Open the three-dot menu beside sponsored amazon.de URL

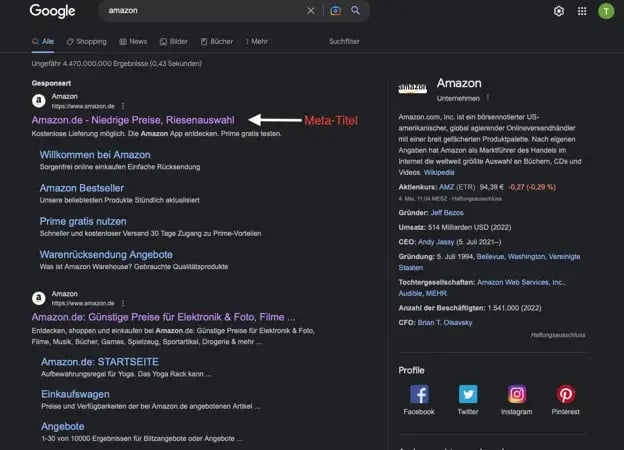123,106
